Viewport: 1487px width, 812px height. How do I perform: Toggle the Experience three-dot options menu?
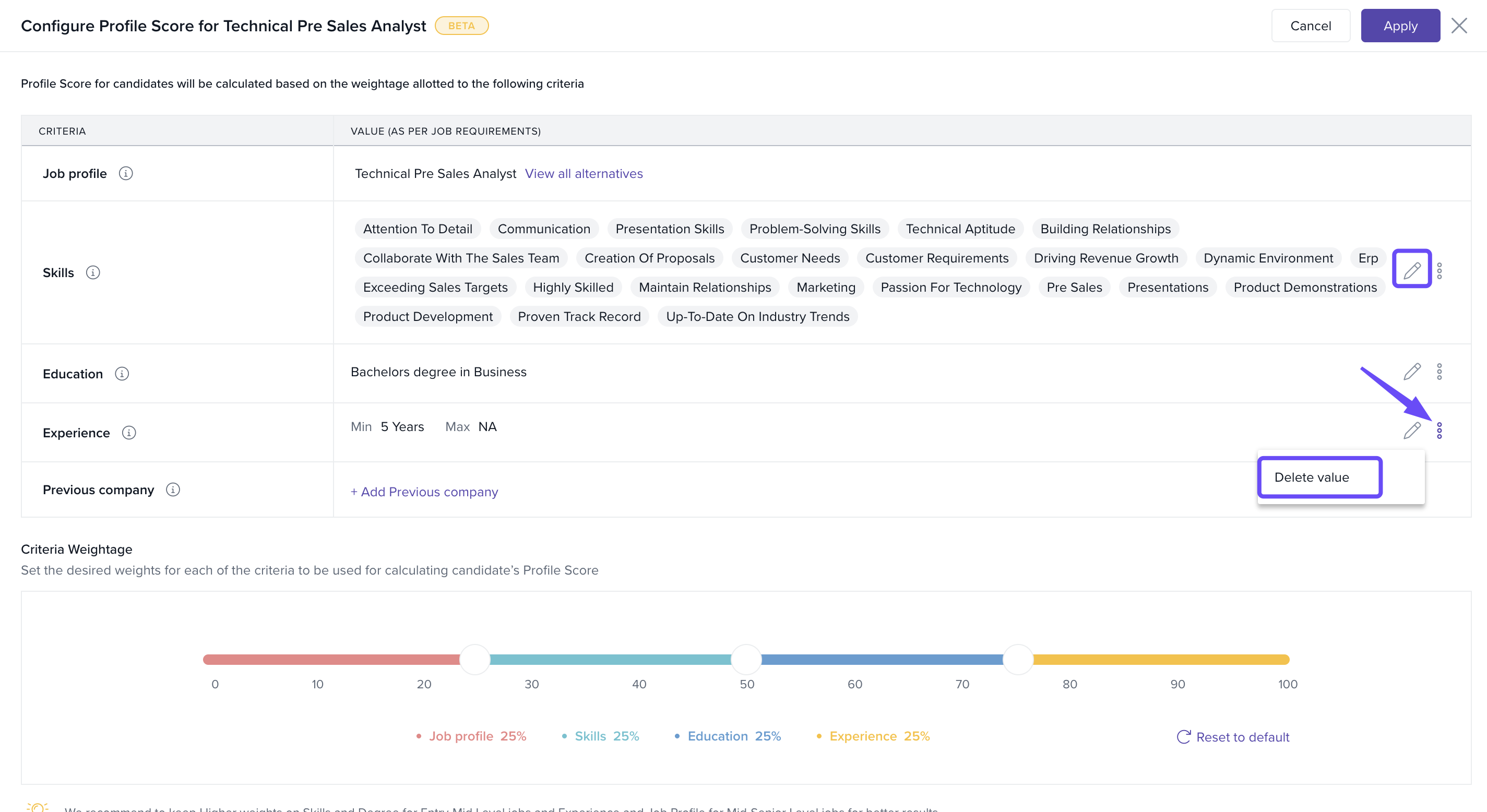(x=1439, y=430)
